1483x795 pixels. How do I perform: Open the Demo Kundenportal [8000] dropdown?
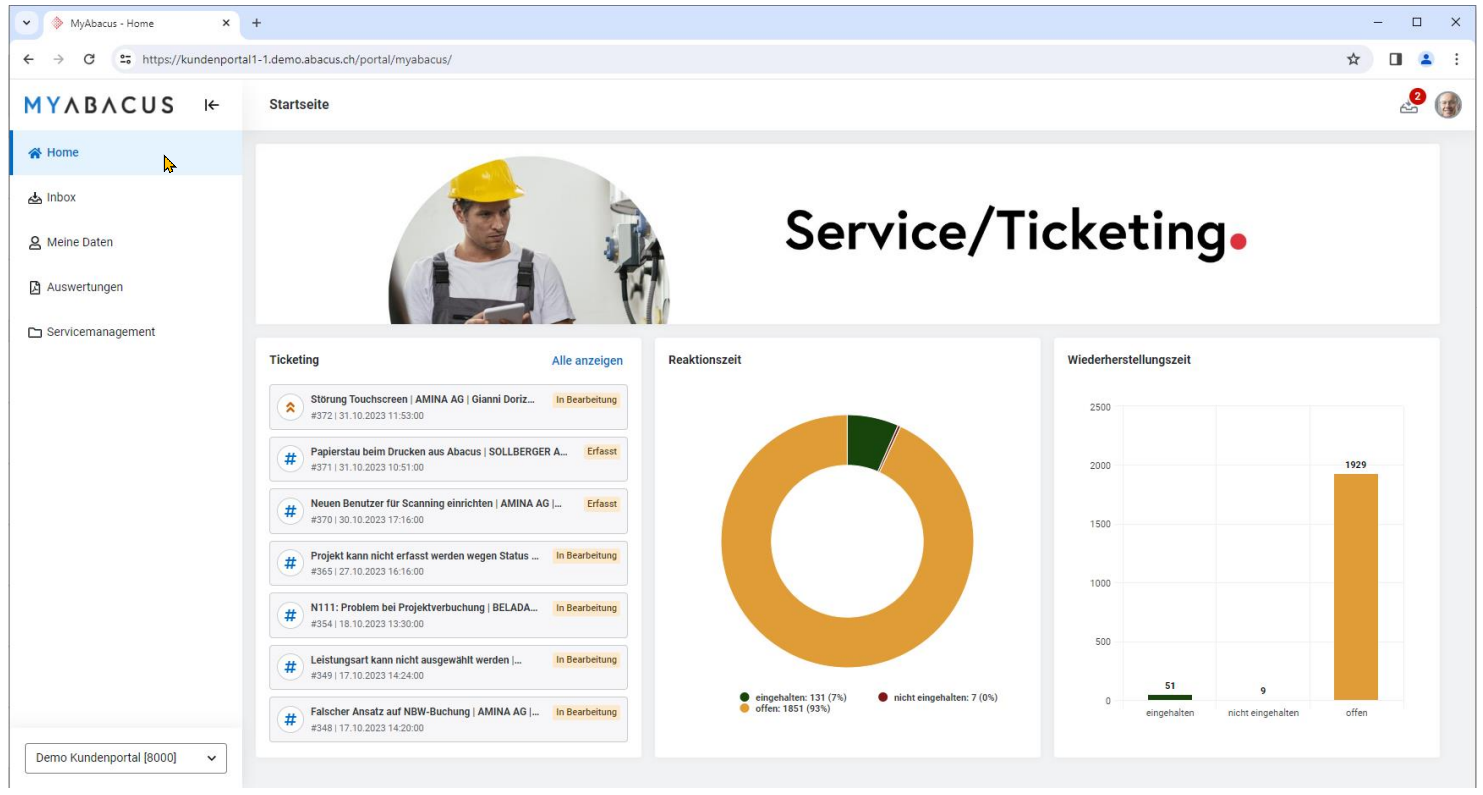point(126,758)
